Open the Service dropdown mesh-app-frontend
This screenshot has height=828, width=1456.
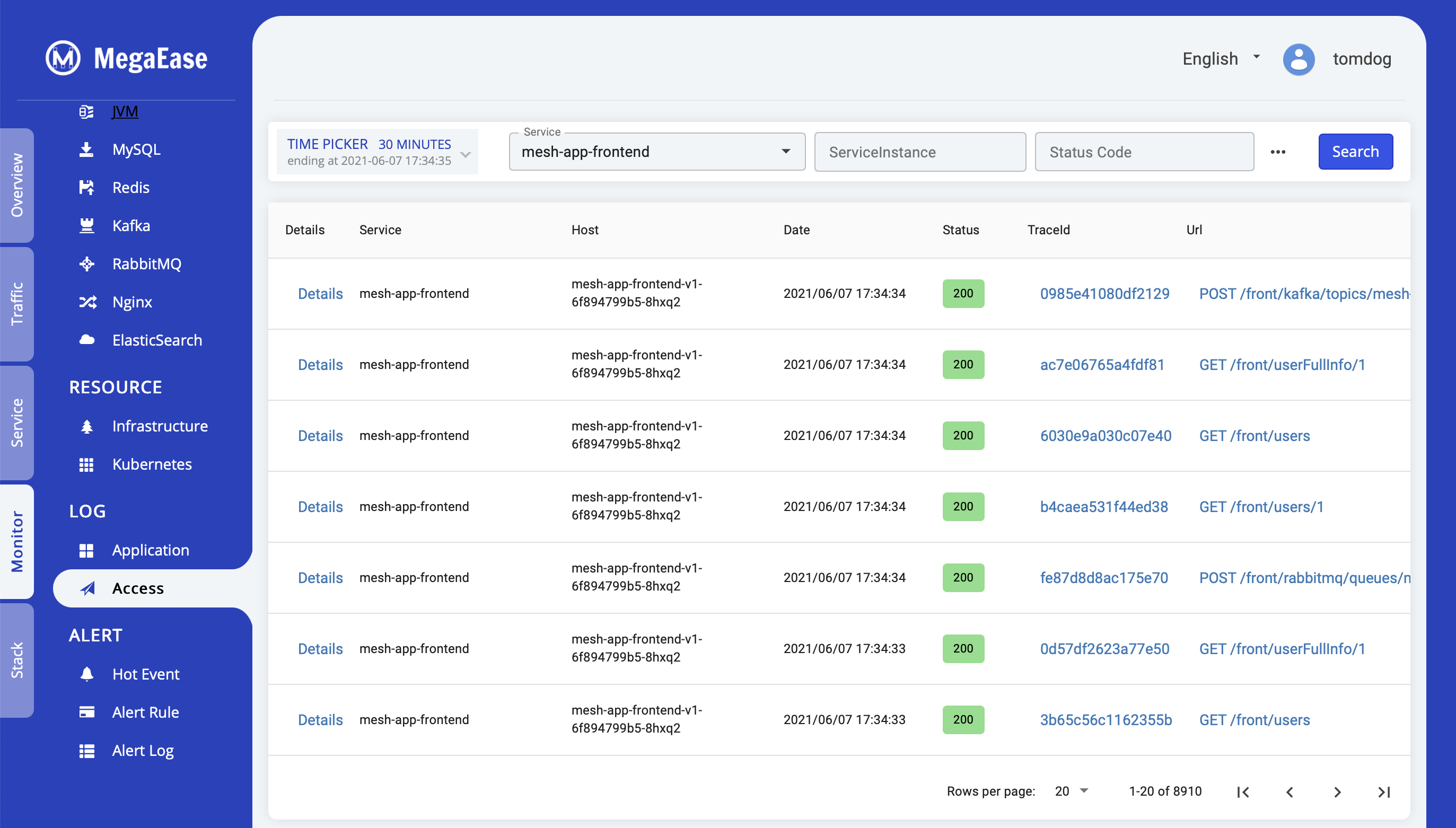tap(657, 152)
